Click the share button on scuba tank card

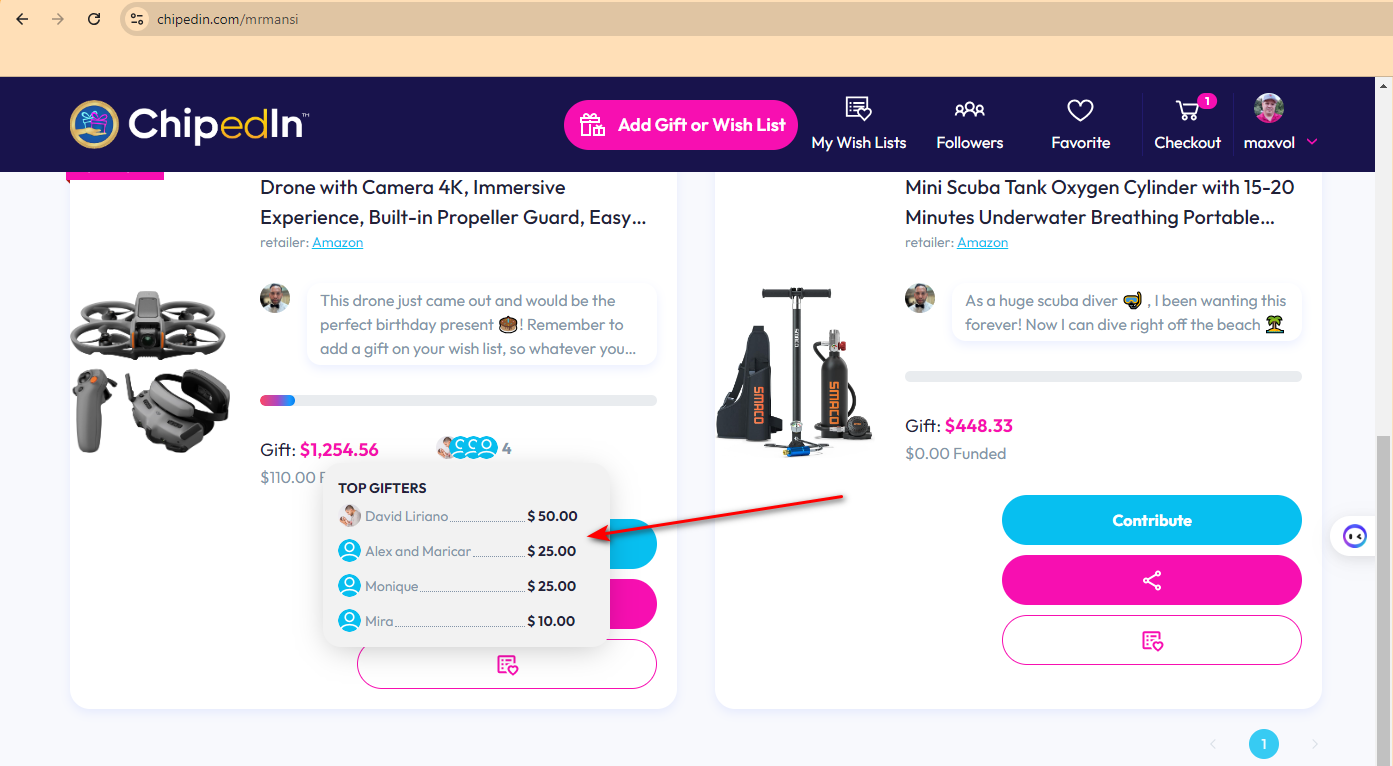(1152, 580)
